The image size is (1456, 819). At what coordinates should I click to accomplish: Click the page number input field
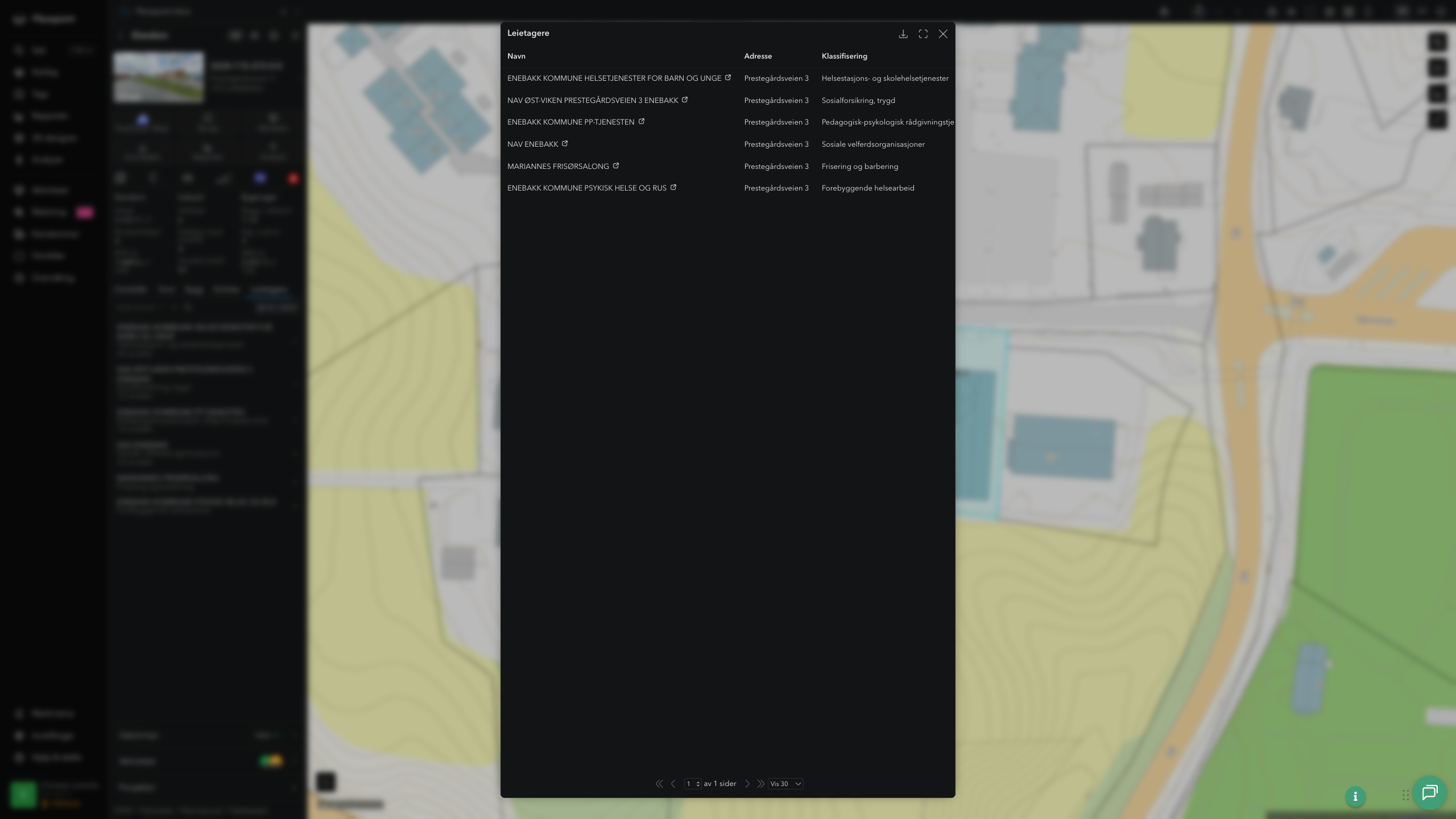tap(692, 784)
